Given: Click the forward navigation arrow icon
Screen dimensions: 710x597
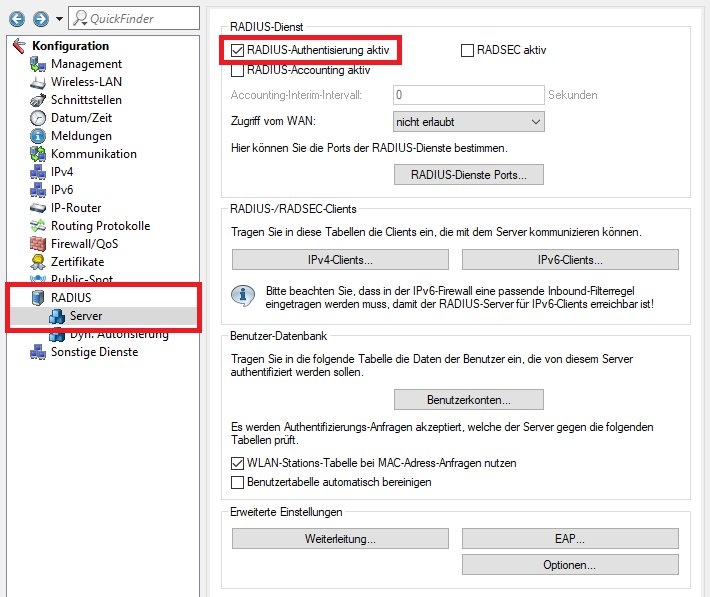Looking at the screenshot, I should (39, 19).
